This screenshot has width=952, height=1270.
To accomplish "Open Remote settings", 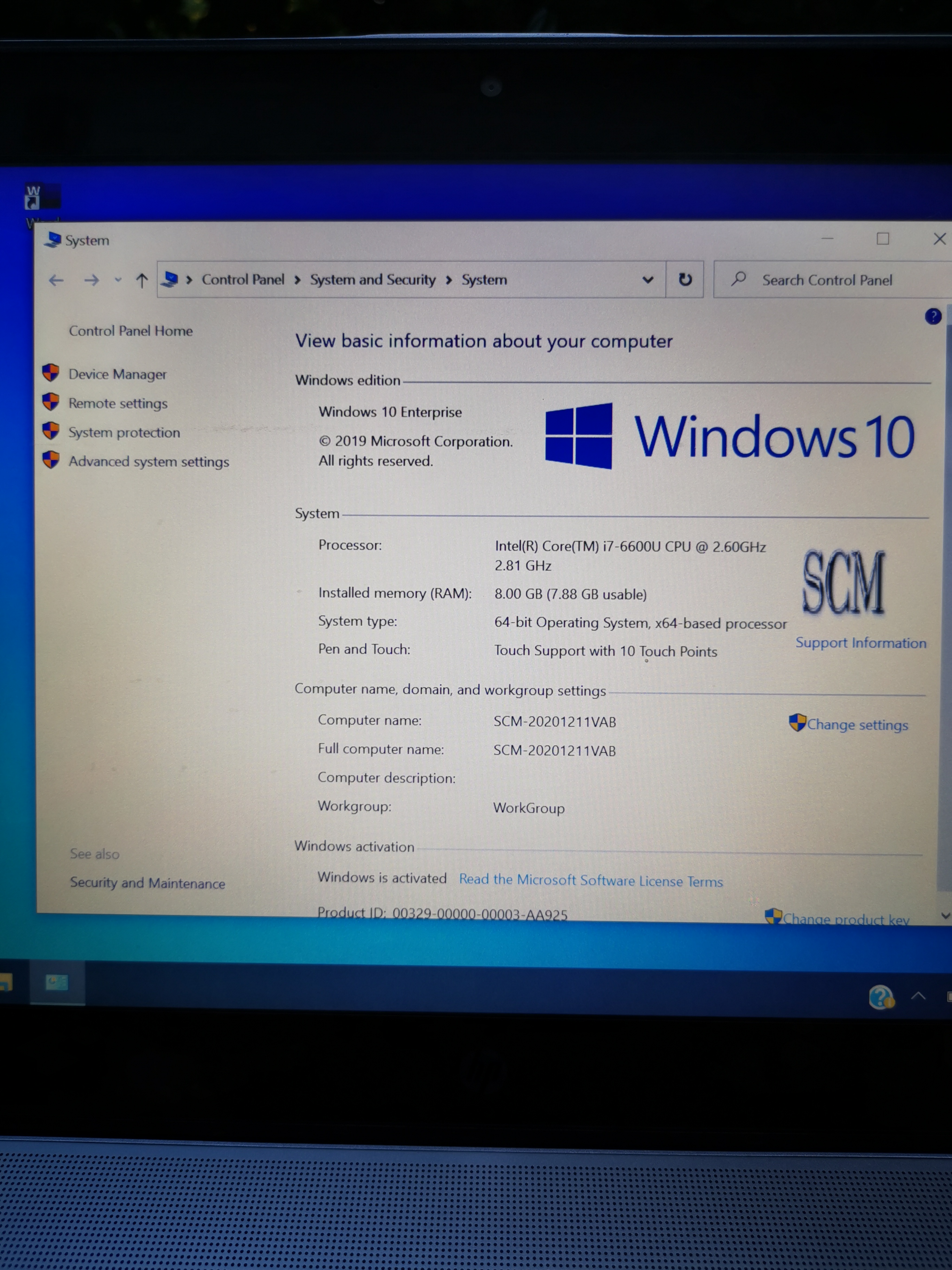I will pyautogui.click(x=118, y=403).
